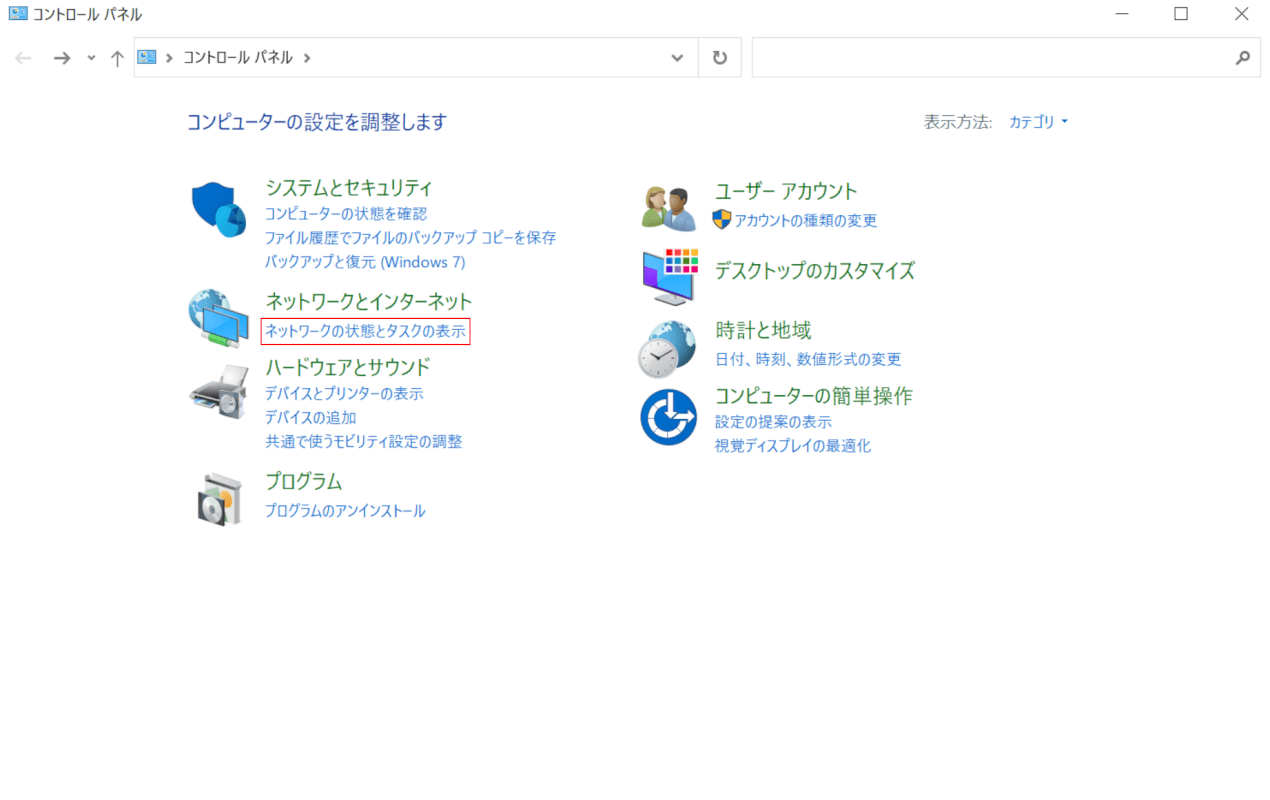
Task: Expand the chevron after コントロール パネル breadcrumb
Action: pos(307,58)
